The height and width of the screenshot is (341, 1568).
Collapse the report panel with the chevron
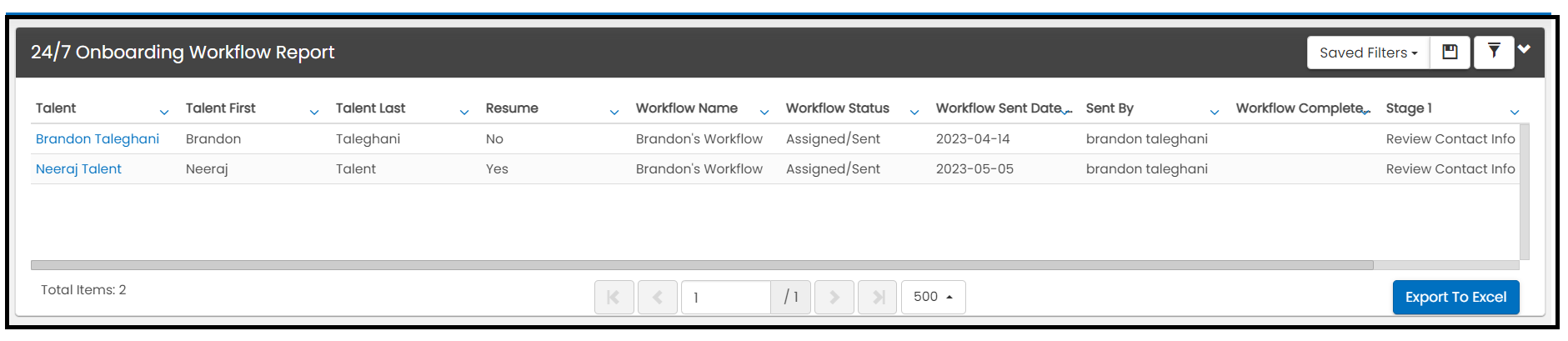point(1524,49)
